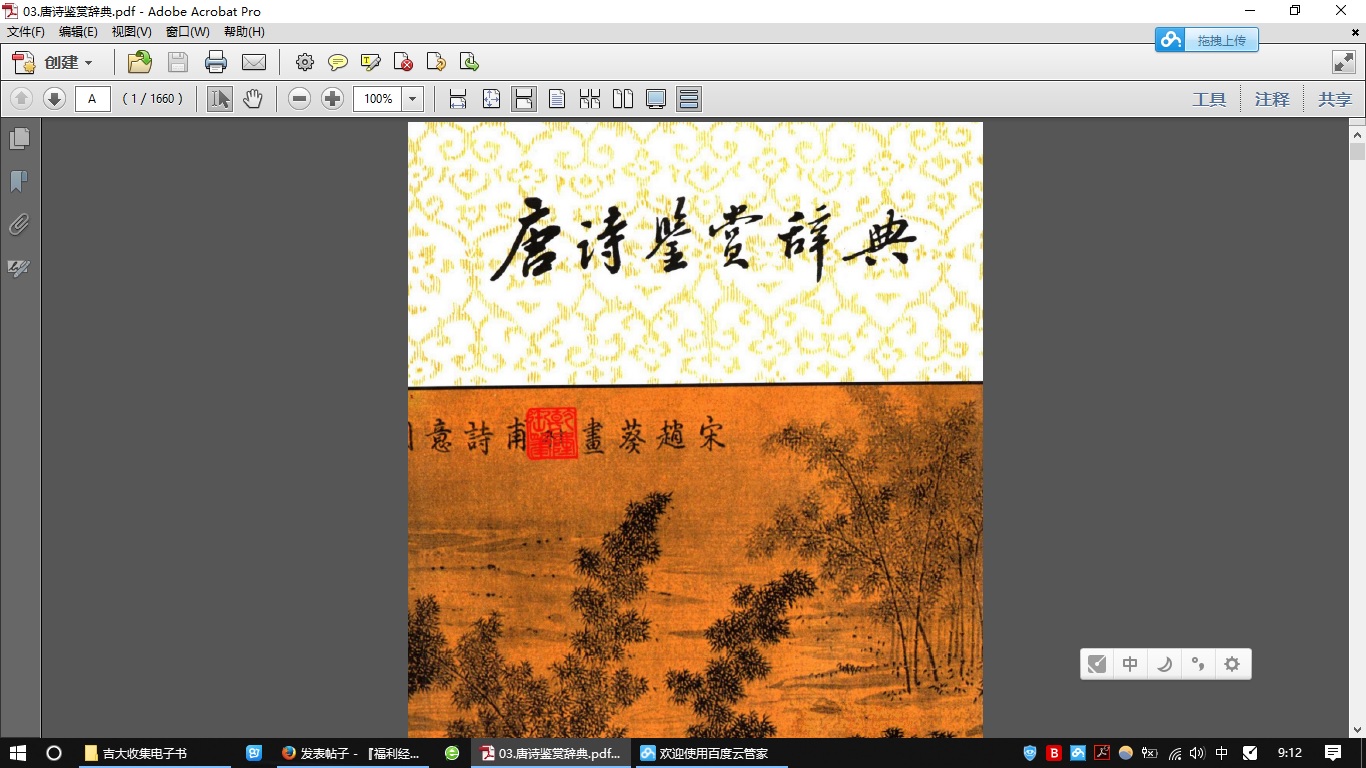Open the gear settings toolbar icon
Screen dimensions: 1366x768
(x=305, y=62)
